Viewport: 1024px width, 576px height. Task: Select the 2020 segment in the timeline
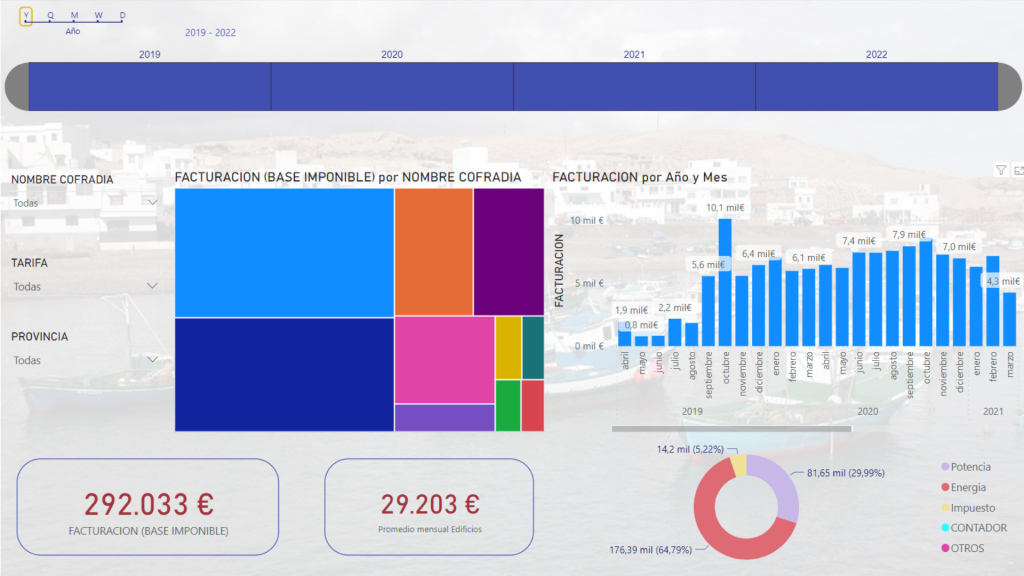(392, 87)
